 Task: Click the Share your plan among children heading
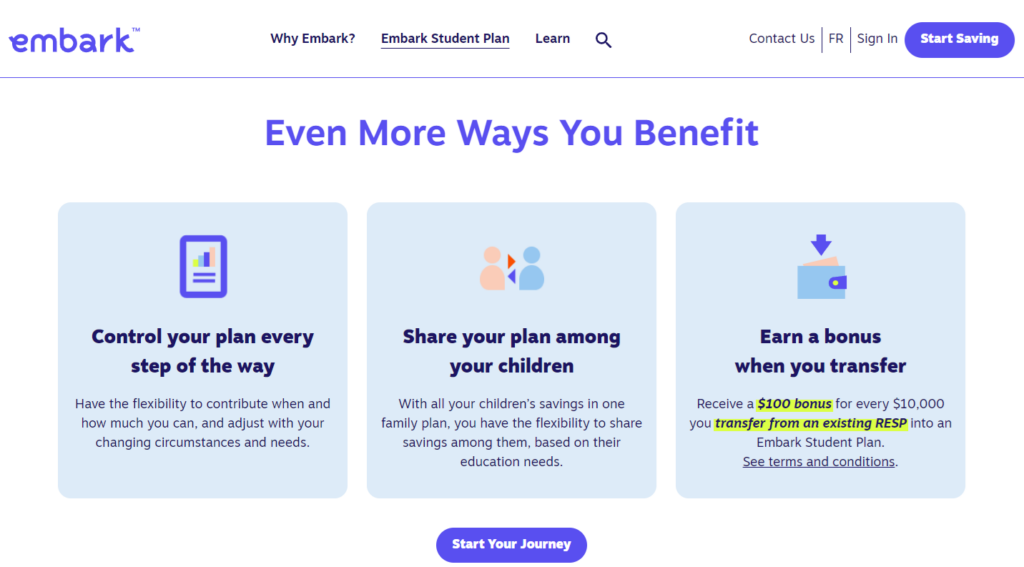(512, 351)
